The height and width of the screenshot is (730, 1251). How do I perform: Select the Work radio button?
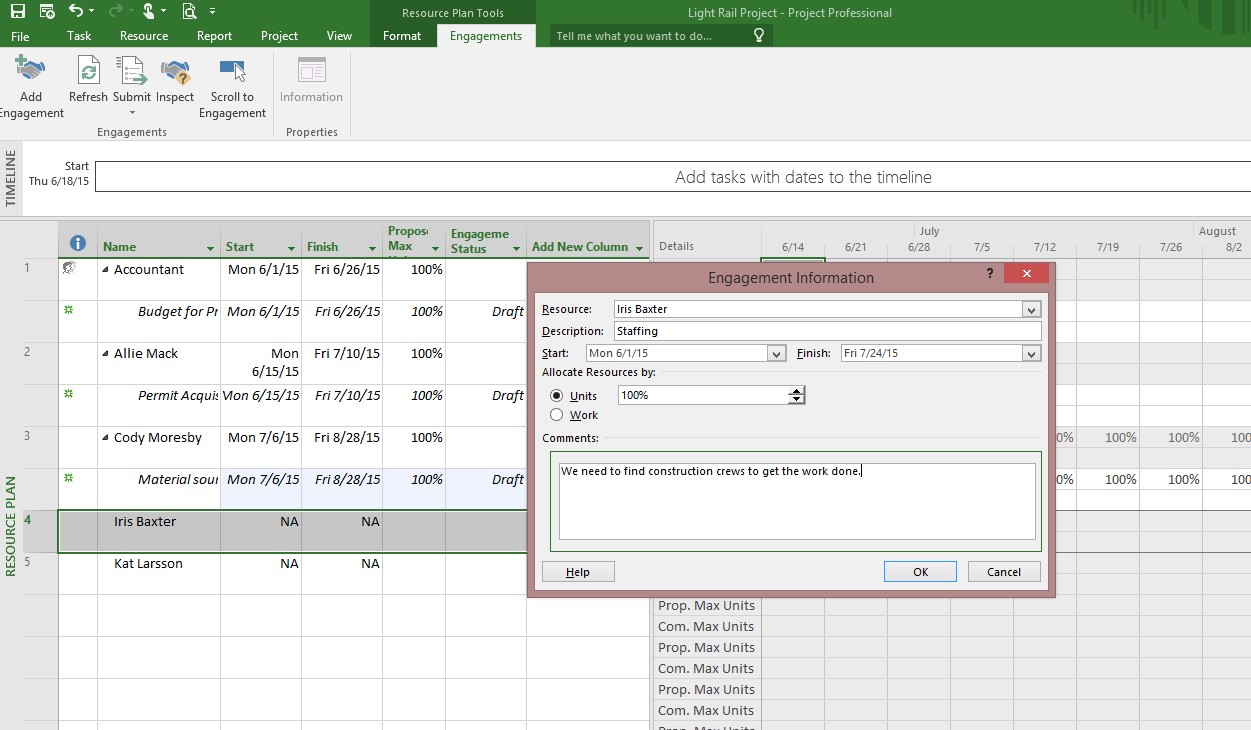(557, 415)
